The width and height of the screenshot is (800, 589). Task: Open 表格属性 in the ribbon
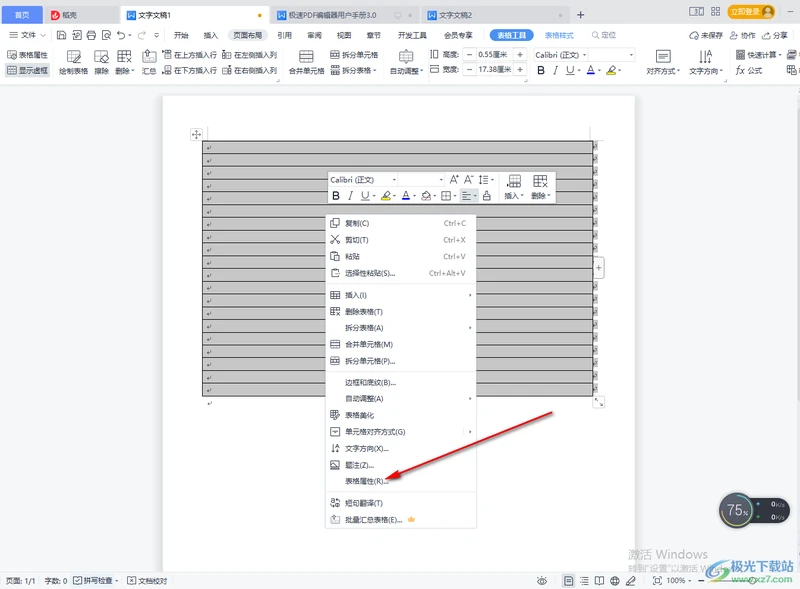point(28,55)
